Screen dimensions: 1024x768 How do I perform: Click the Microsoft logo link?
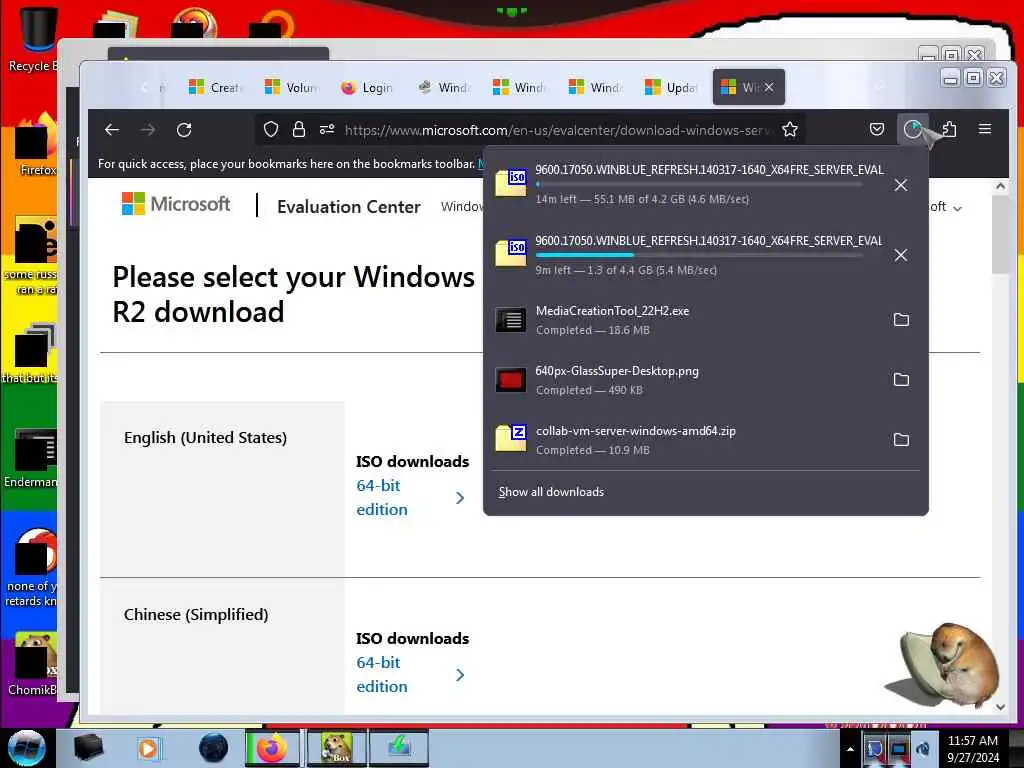[x=176, y=204]
